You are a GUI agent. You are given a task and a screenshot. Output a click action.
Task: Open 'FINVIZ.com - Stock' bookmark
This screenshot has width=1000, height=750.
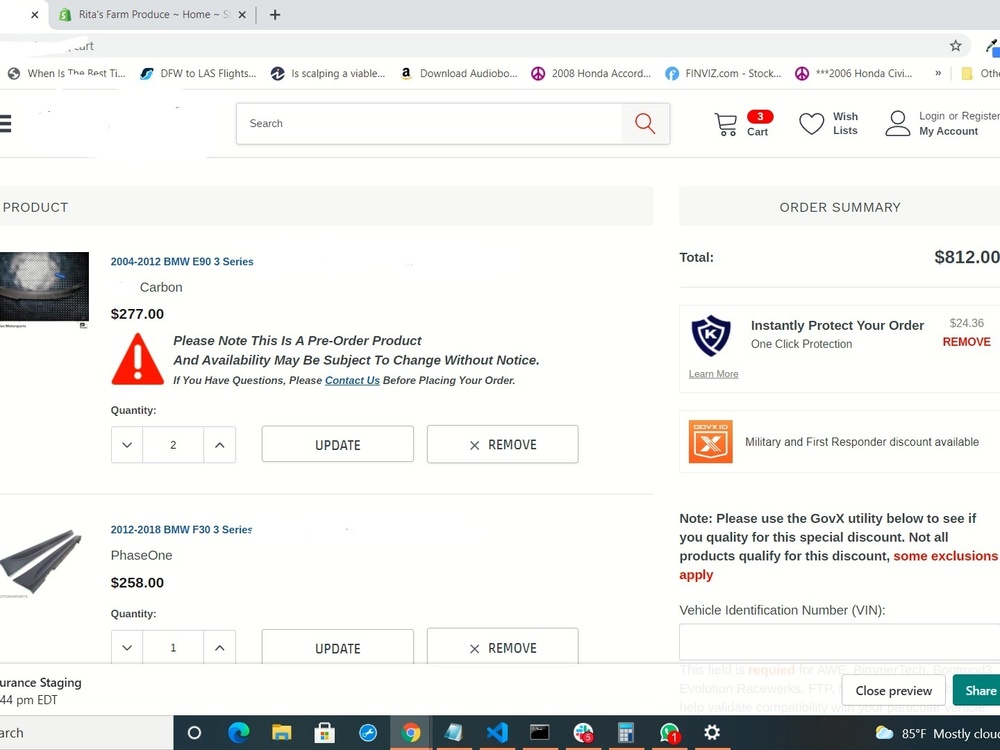723,73
